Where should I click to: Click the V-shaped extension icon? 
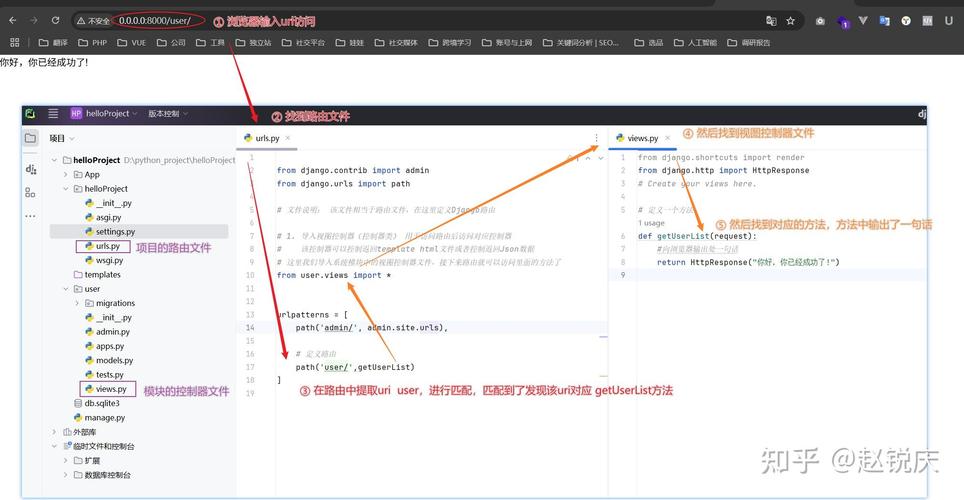coord(863,20)
